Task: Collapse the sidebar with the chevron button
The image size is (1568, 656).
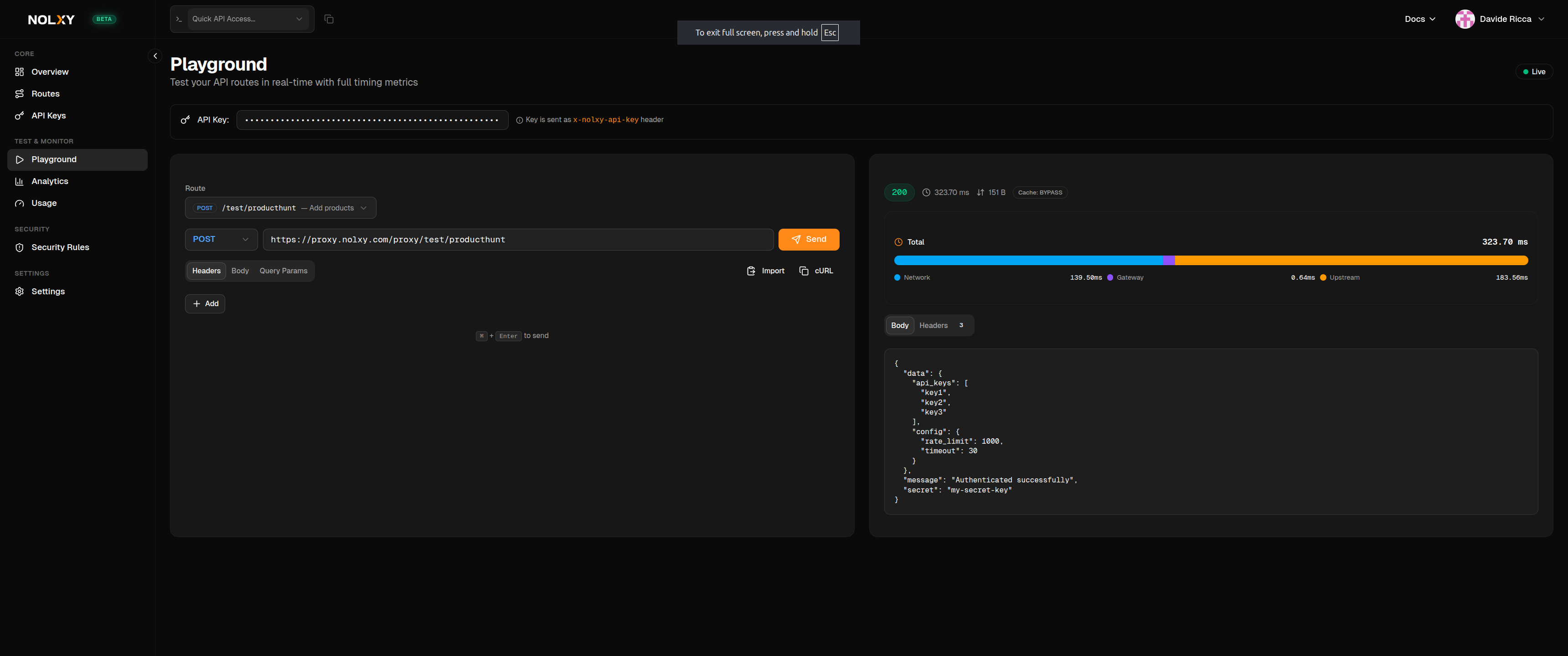Action: 155,56
